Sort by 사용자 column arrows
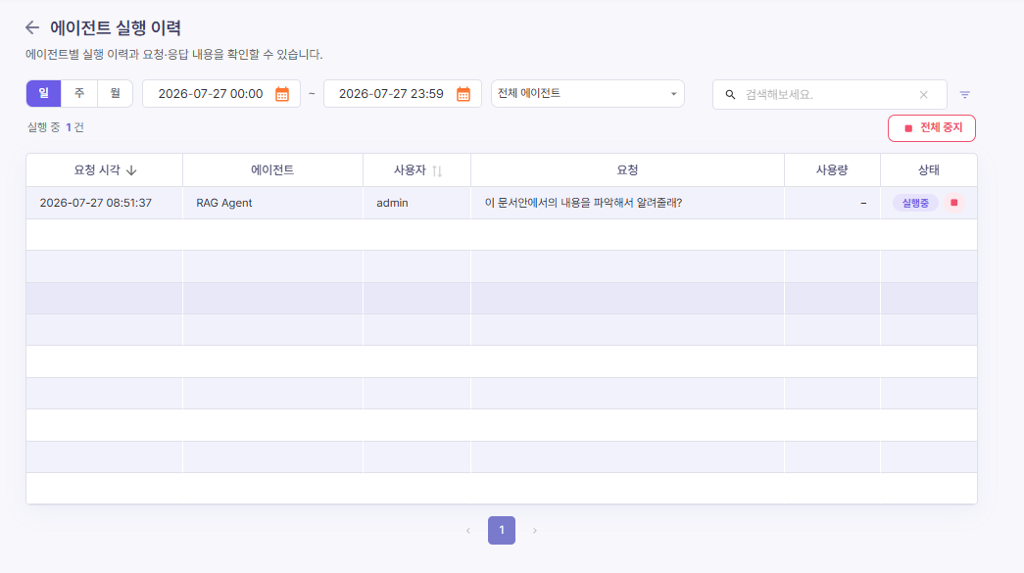This screenshot has height=573, width=1024. click(437, 171)
